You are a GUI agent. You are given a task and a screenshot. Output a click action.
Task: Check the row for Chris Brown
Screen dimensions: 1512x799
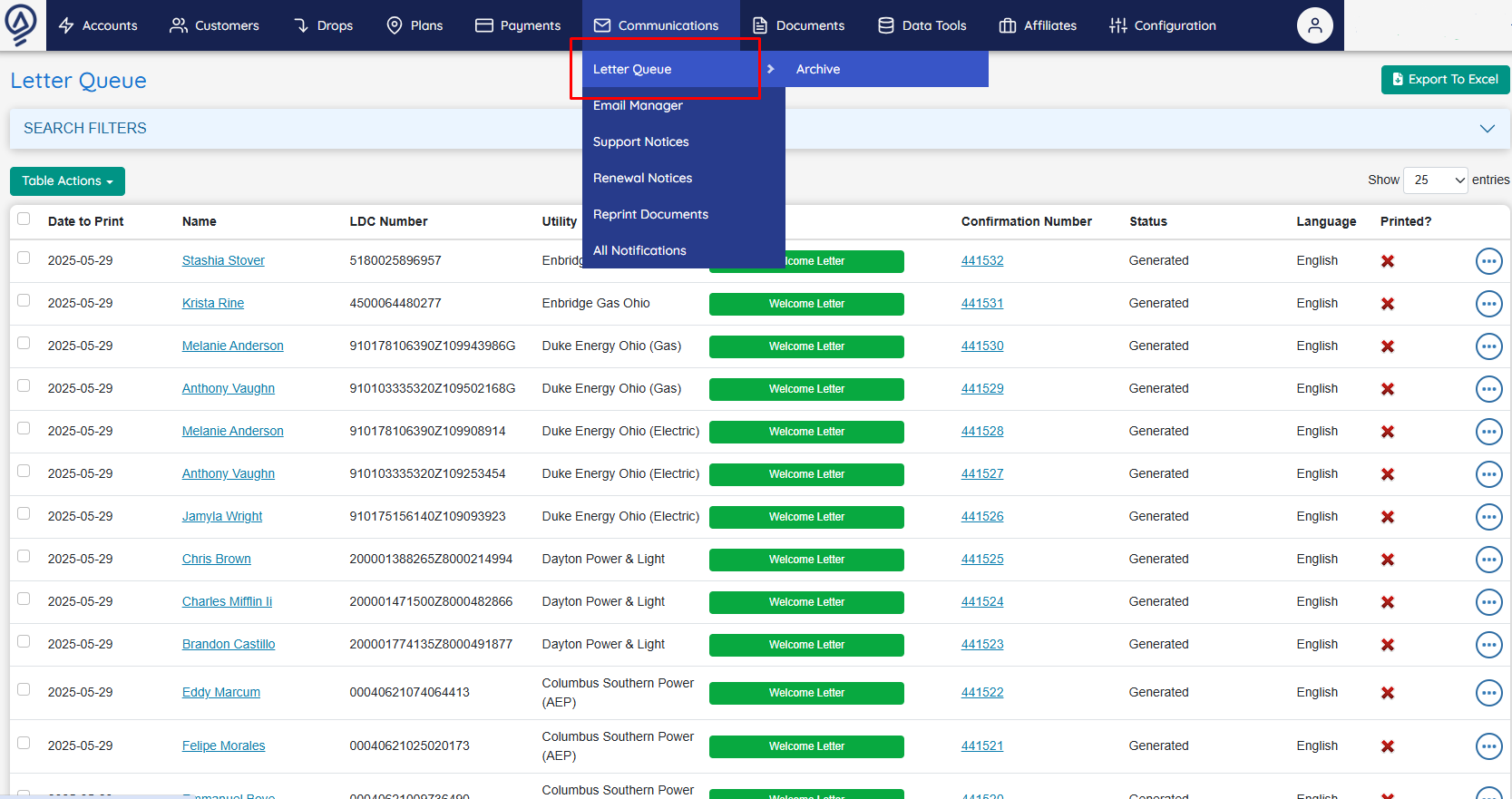(x=24, y=556)
